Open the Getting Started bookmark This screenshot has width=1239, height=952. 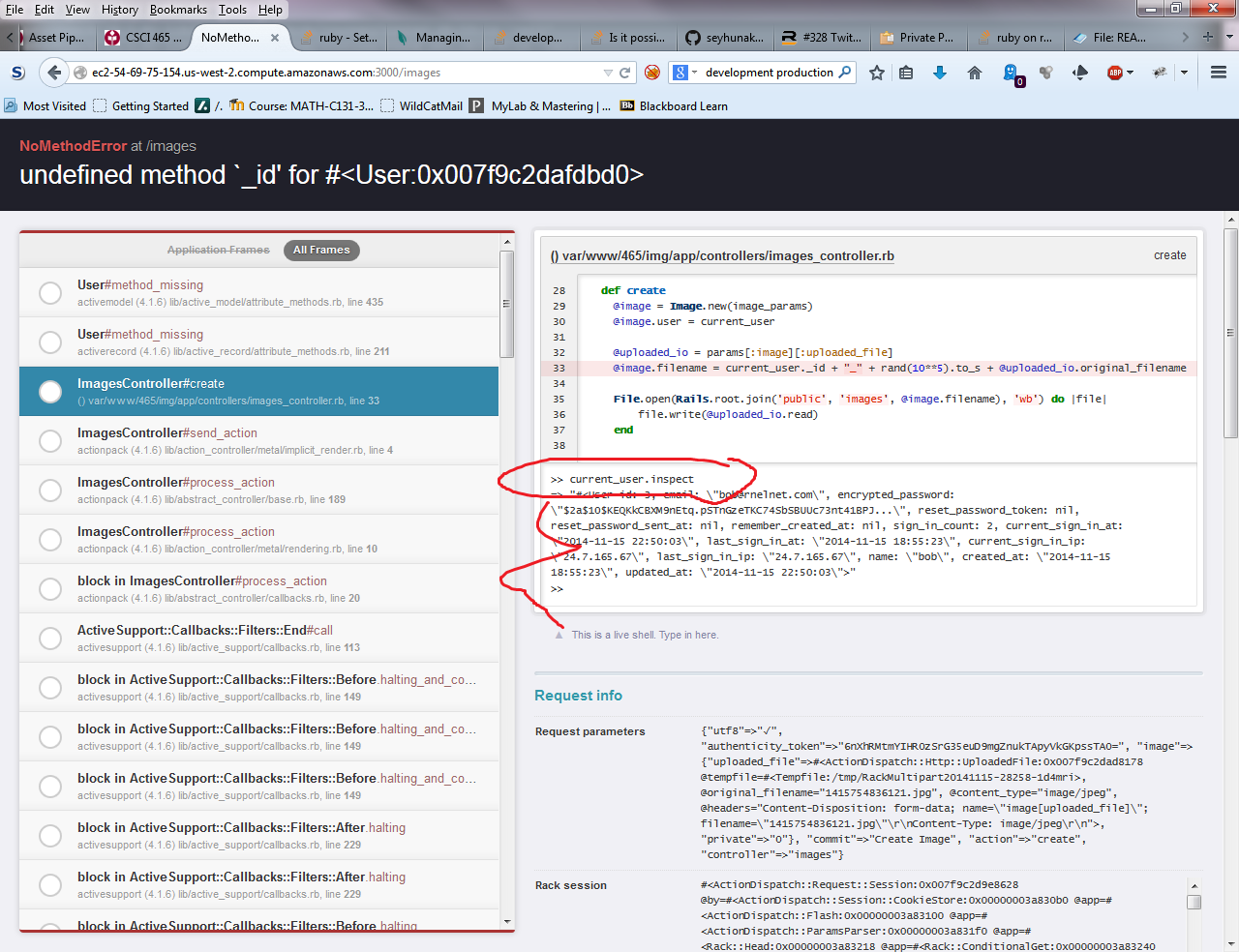(x=141, y=106)
